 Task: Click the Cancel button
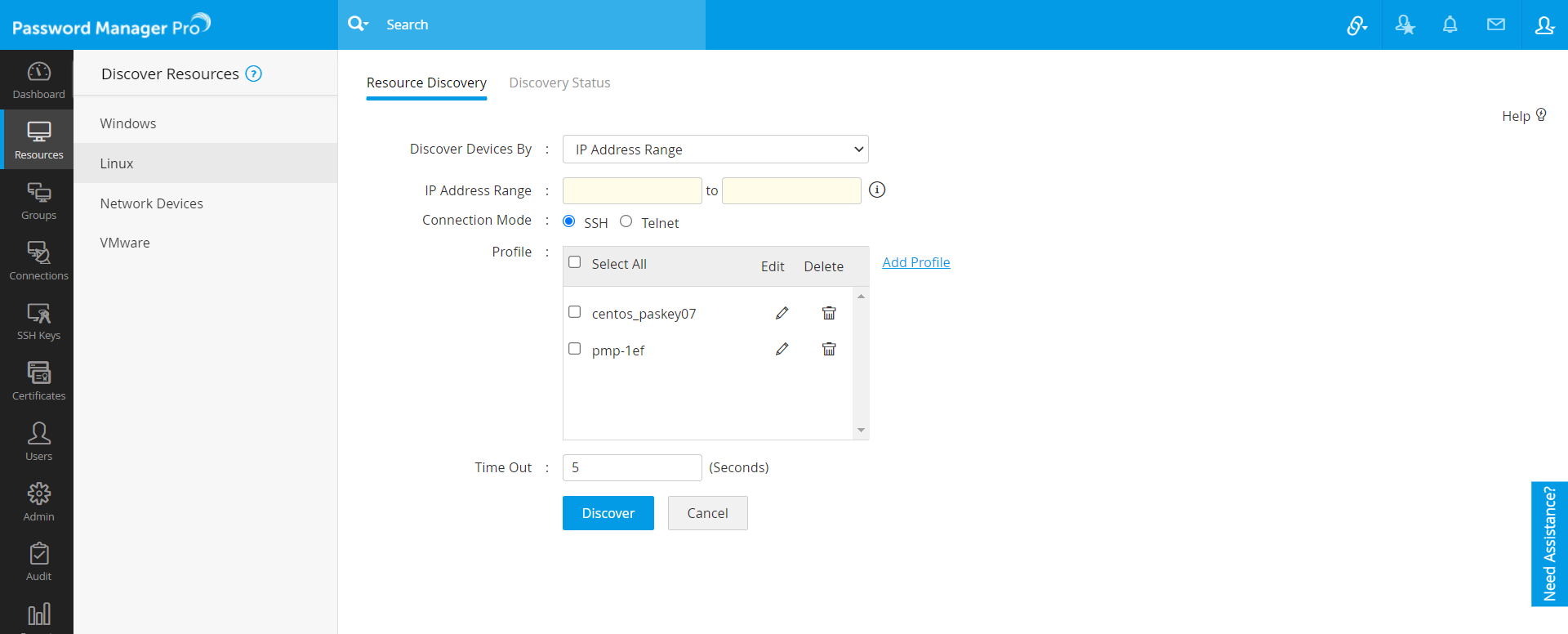click(708, 513)
